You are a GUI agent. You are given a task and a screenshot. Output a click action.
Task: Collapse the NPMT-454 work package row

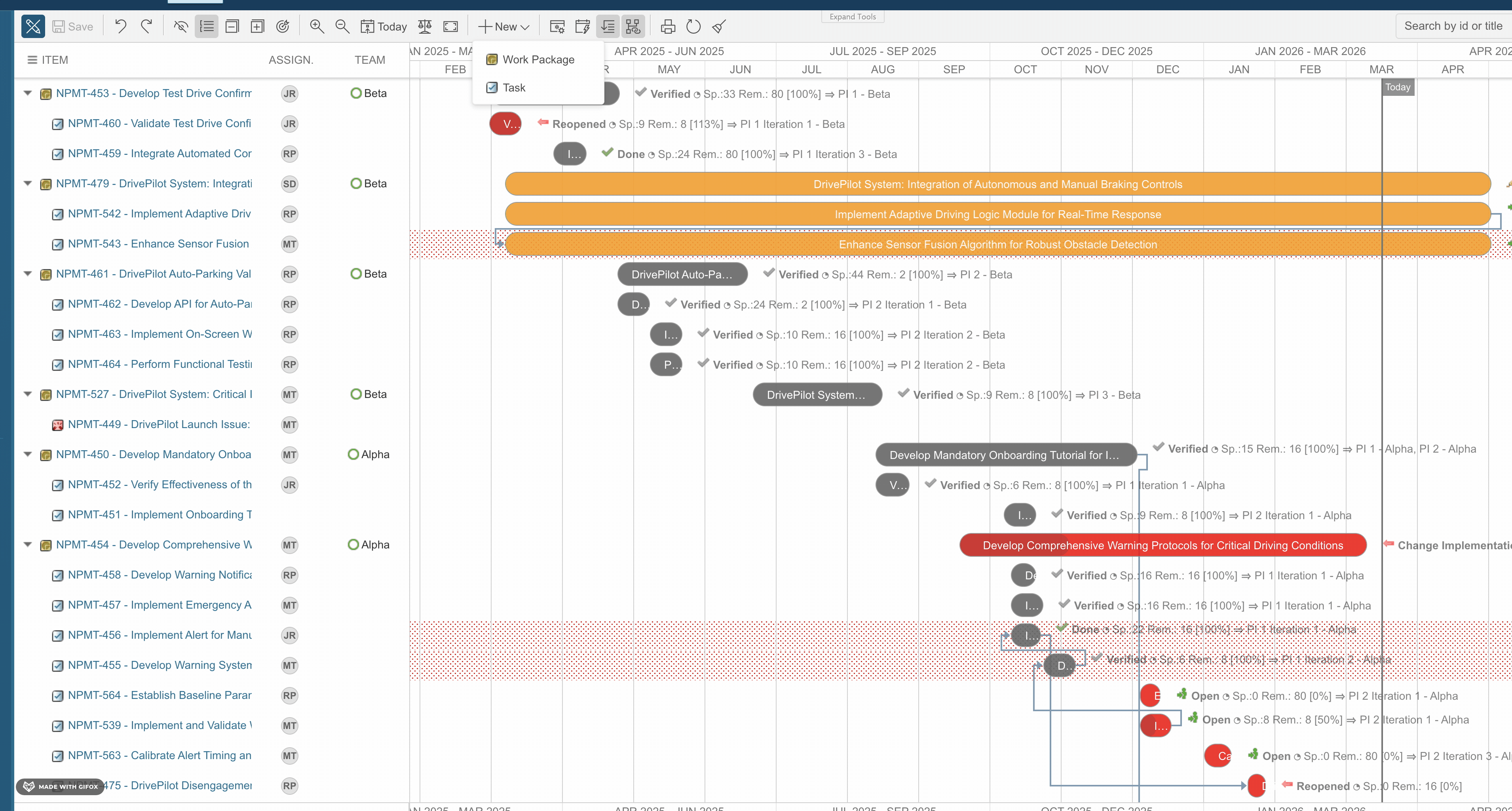coord(28,545)
